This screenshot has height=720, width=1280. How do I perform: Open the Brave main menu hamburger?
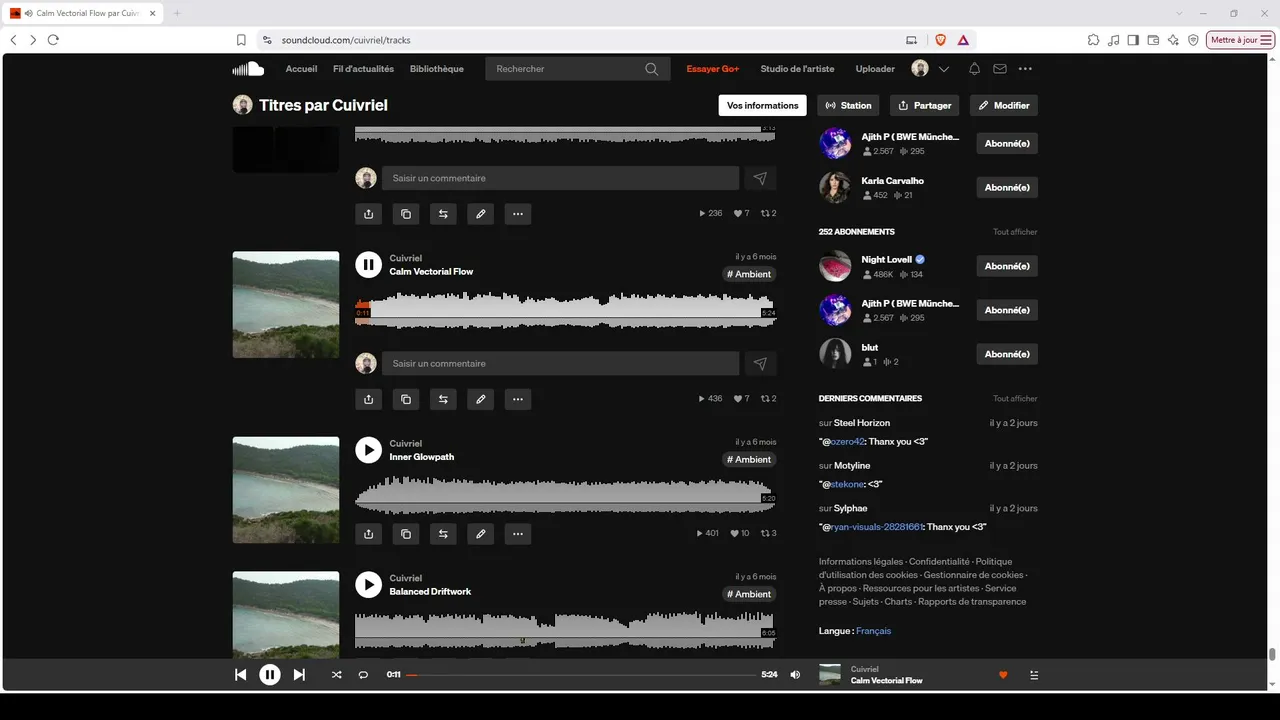pyautogui.click(x=1267, y=40)
